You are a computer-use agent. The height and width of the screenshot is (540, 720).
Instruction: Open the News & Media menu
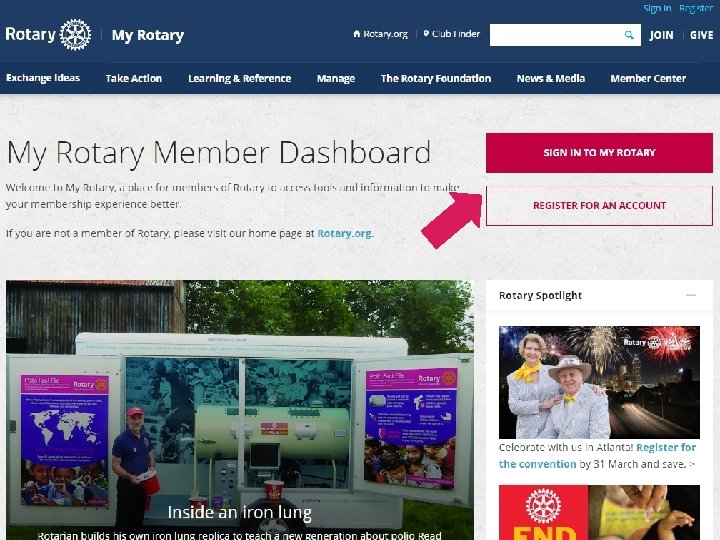551,79
